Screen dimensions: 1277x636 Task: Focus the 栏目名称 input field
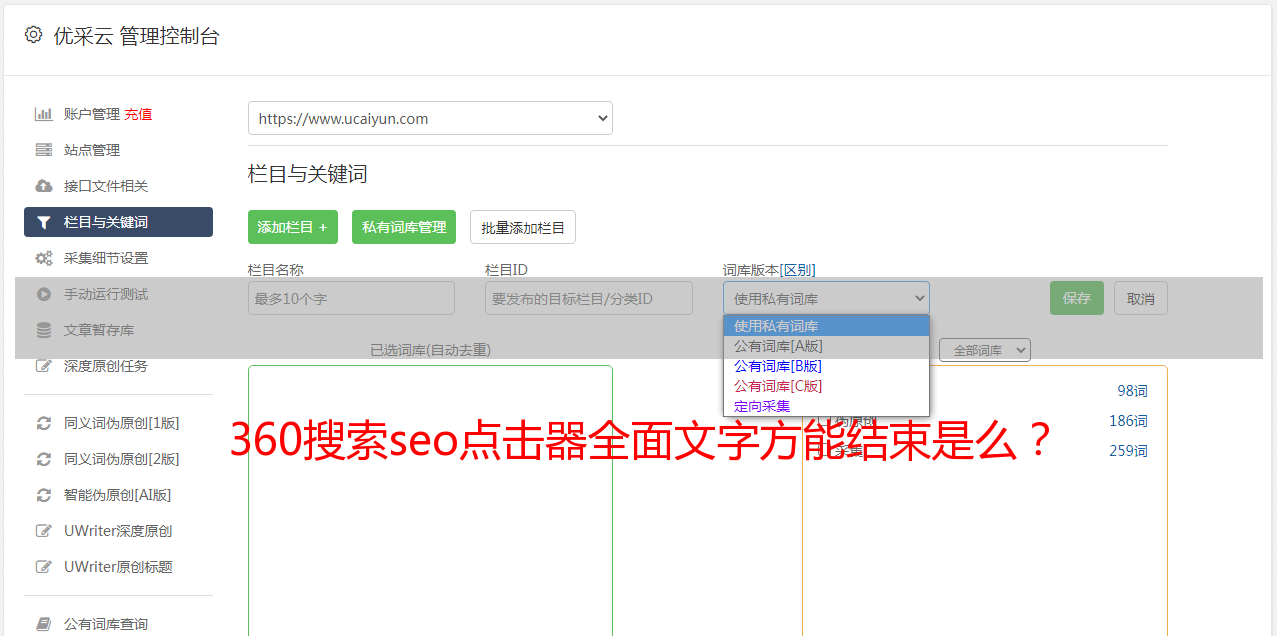click(351, 298)
